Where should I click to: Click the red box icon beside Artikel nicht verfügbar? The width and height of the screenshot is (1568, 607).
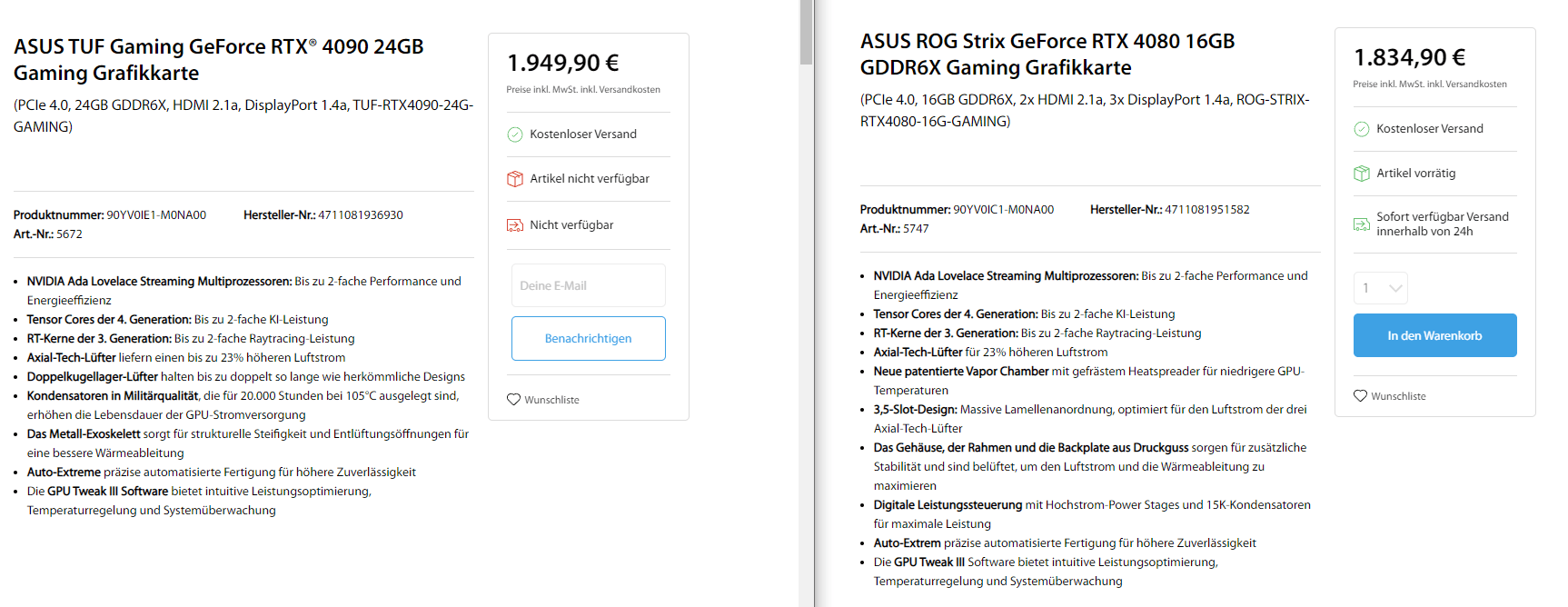click(514, 179)
